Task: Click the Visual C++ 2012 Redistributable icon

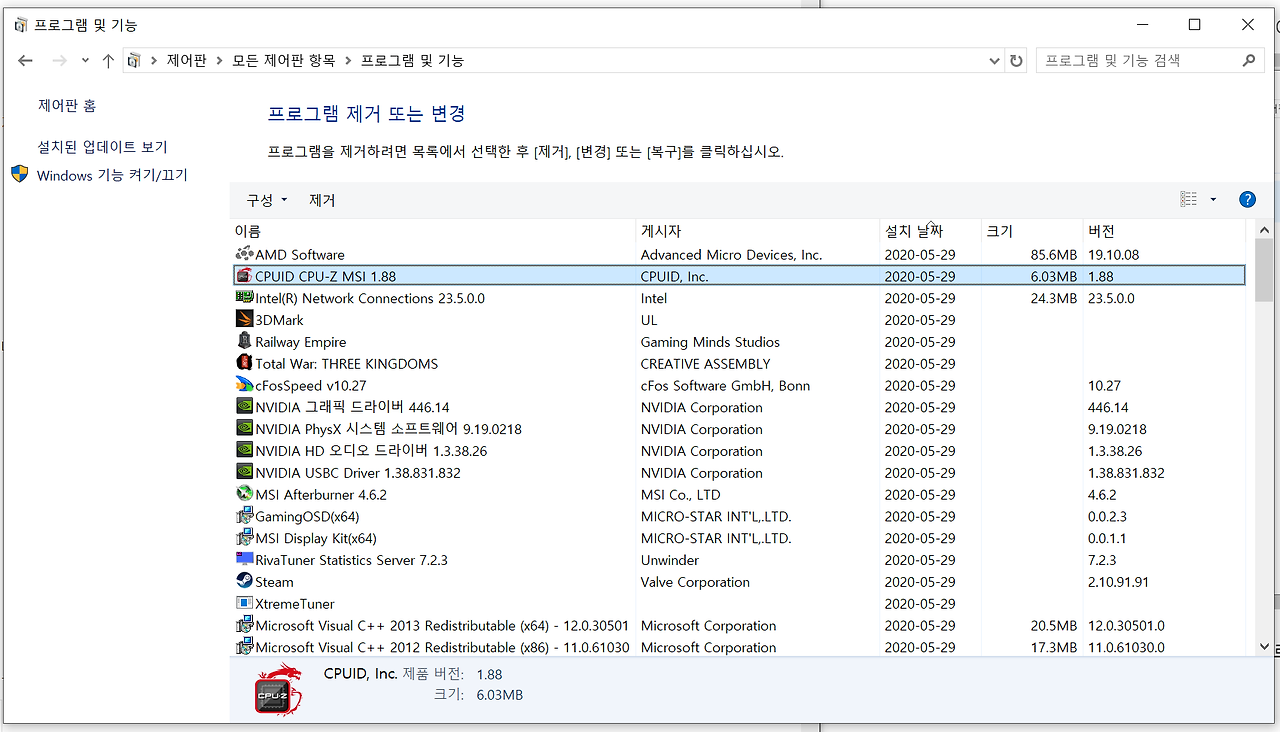Action: tap(244, 647)
